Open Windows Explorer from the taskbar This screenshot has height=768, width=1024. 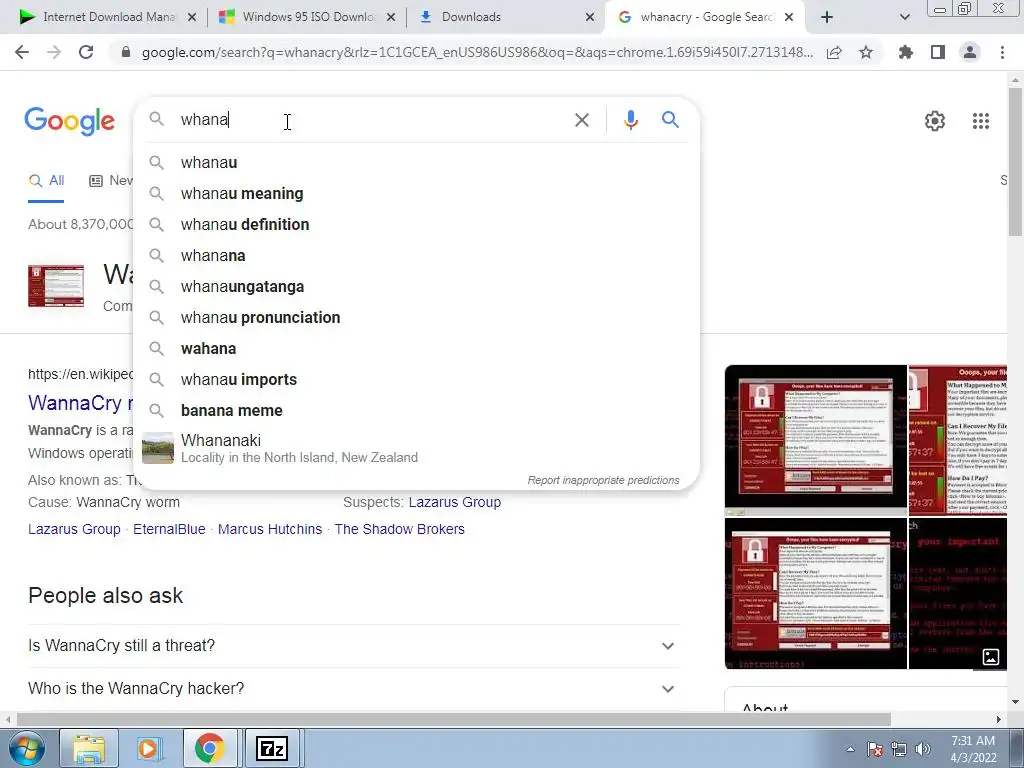89,748
